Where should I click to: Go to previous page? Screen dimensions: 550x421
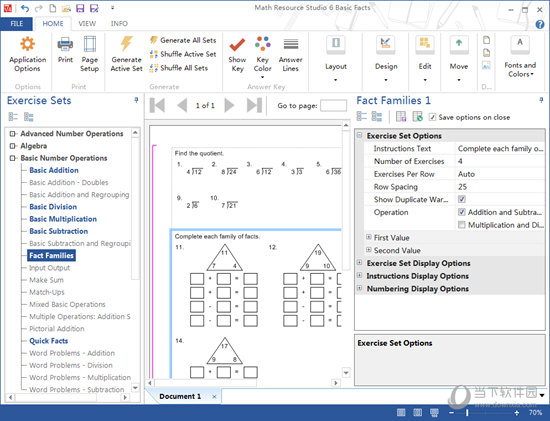[x=182, y=105]
